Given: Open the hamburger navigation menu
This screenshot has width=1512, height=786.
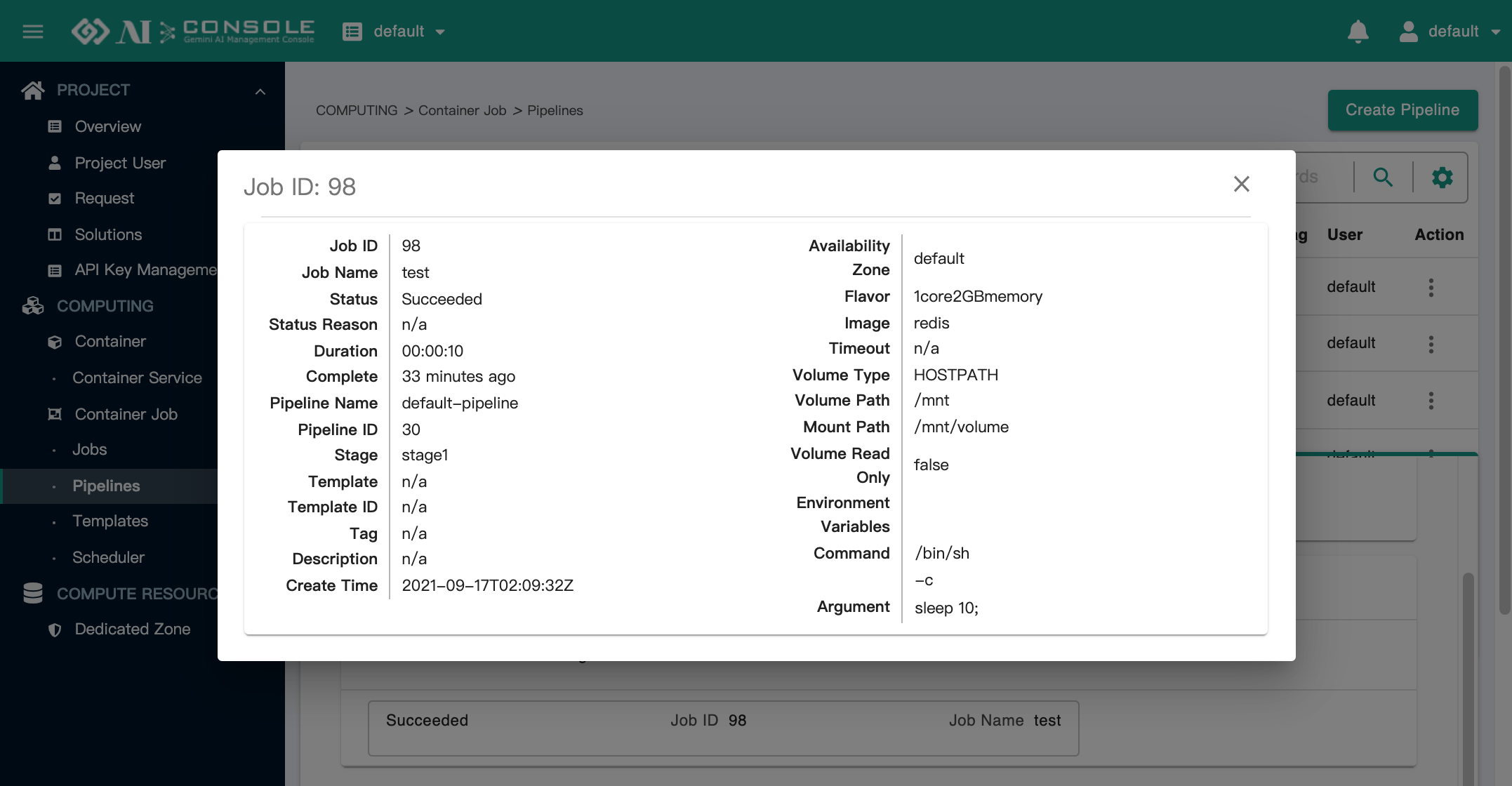Looking at the screenshot, I should click(x=33, y=32).
